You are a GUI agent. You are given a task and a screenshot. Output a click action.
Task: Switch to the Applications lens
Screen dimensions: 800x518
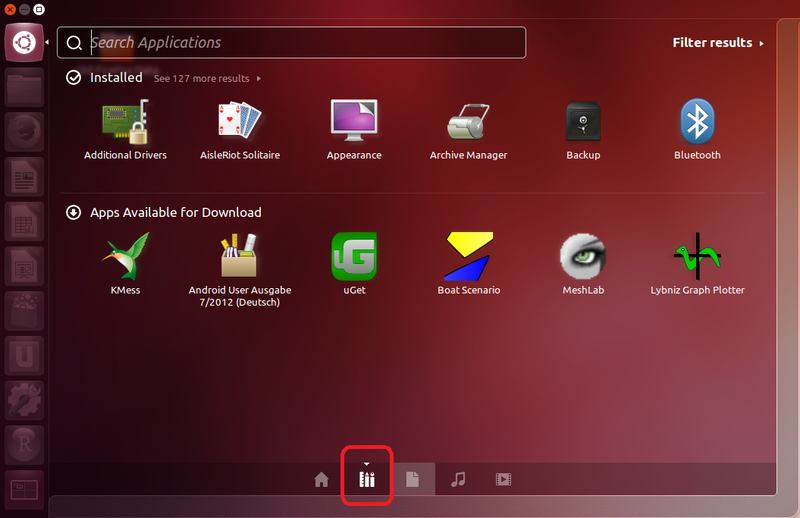[x=367, y=478]
